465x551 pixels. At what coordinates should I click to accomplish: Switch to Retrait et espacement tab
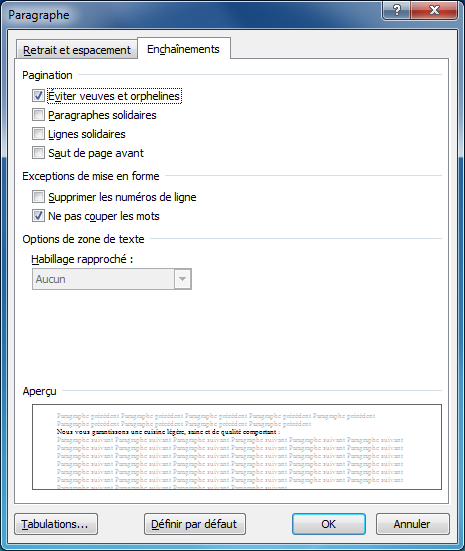tap(77, 50)
